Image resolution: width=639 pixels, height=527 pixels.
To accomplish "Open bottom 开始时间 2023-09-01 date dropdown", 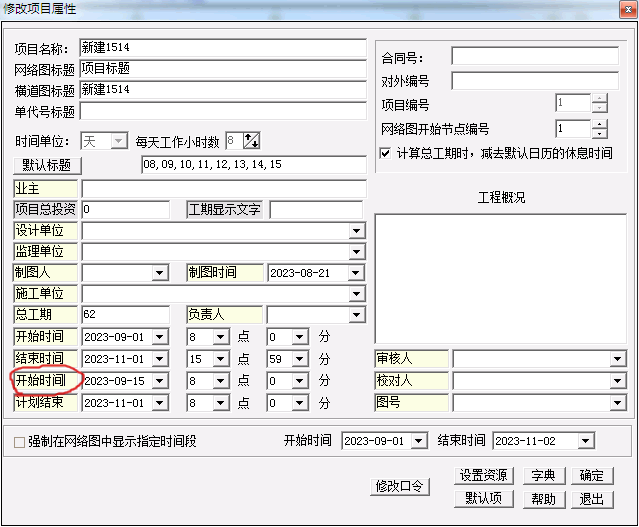I will click(419, 441).
